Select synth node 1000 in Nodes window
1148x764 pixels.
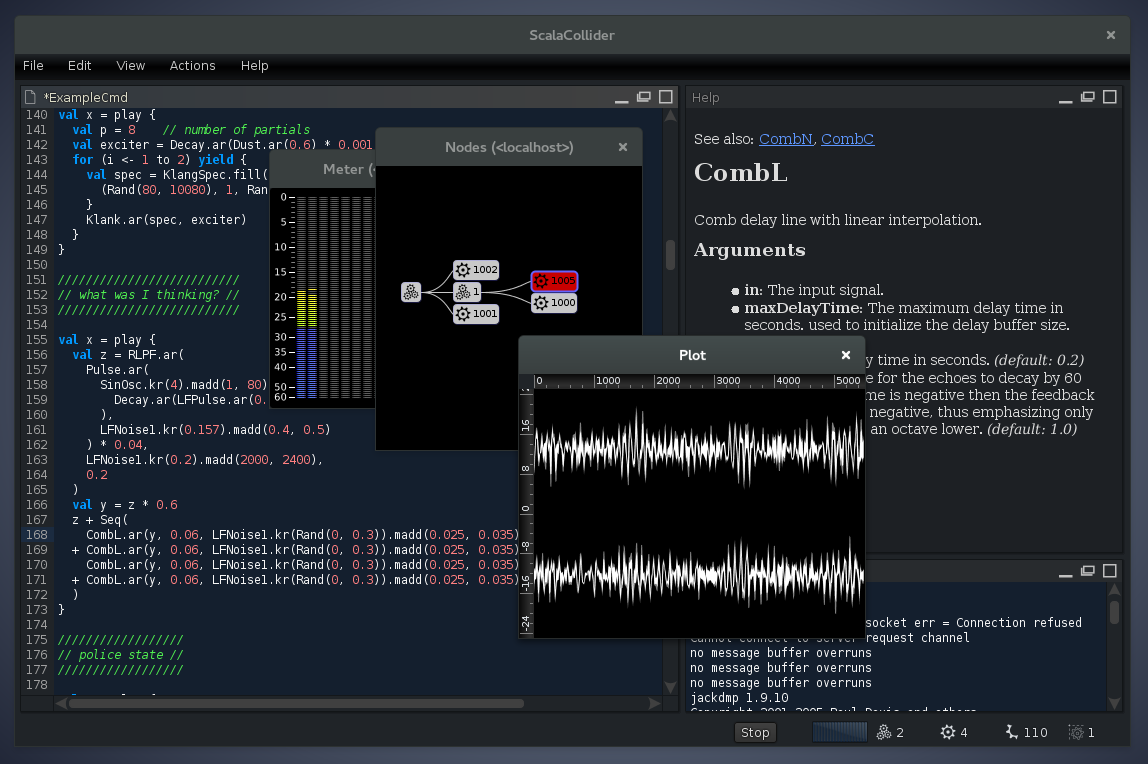pos(554,303)
